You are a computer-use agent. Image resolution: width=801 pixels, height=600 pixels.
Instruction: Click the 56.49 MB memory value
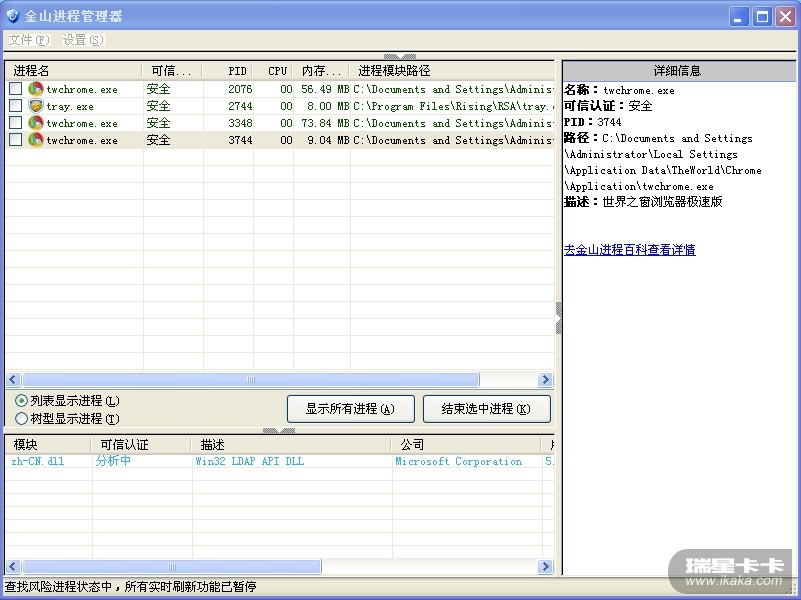[325, 89]
